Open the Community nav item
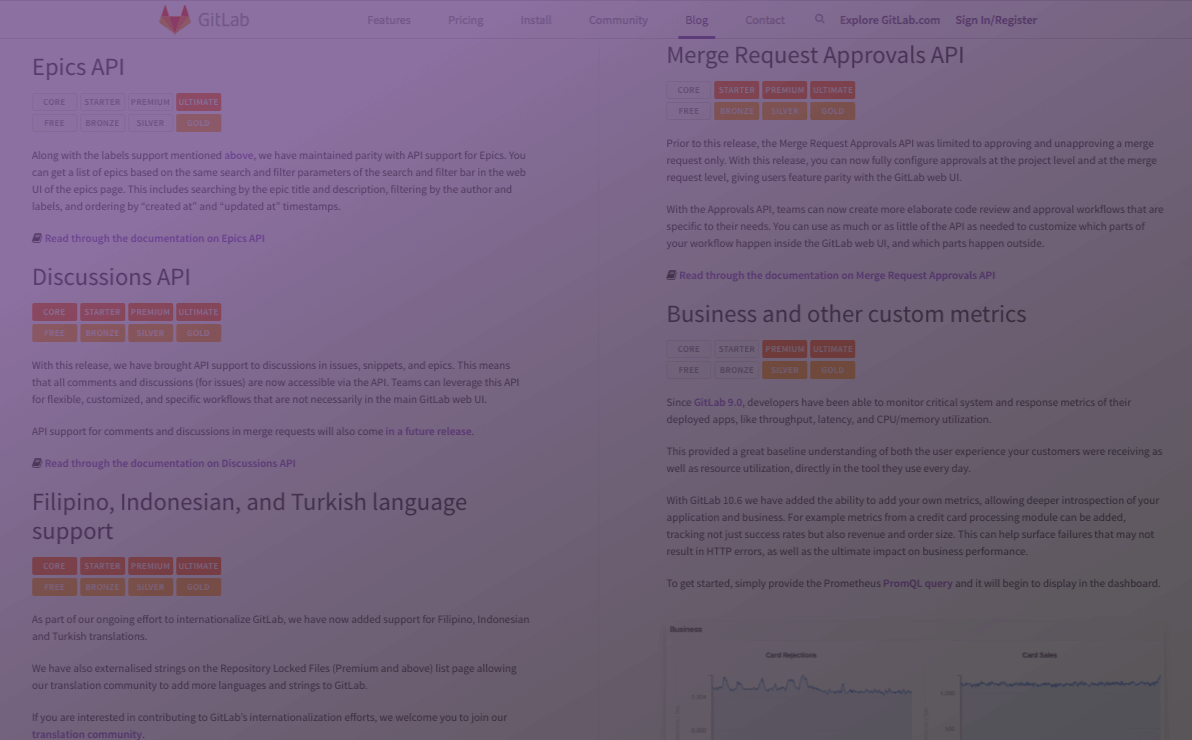This screenshot has height=740, width=1192. (x=618, y=20)
